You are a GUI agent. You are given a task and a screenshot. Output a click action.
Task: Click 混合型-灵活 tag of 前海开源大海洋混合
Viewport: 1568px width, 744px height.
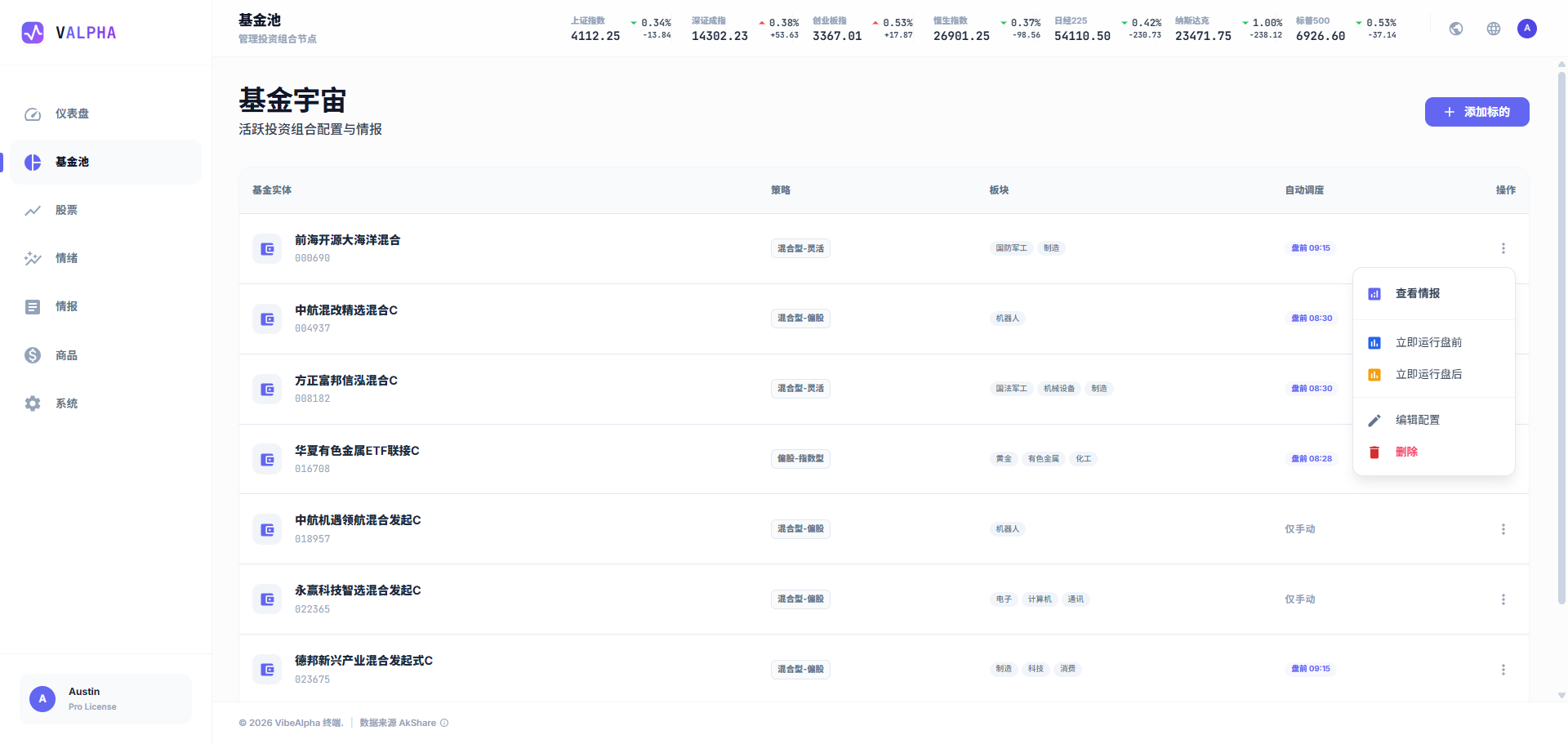800,248
